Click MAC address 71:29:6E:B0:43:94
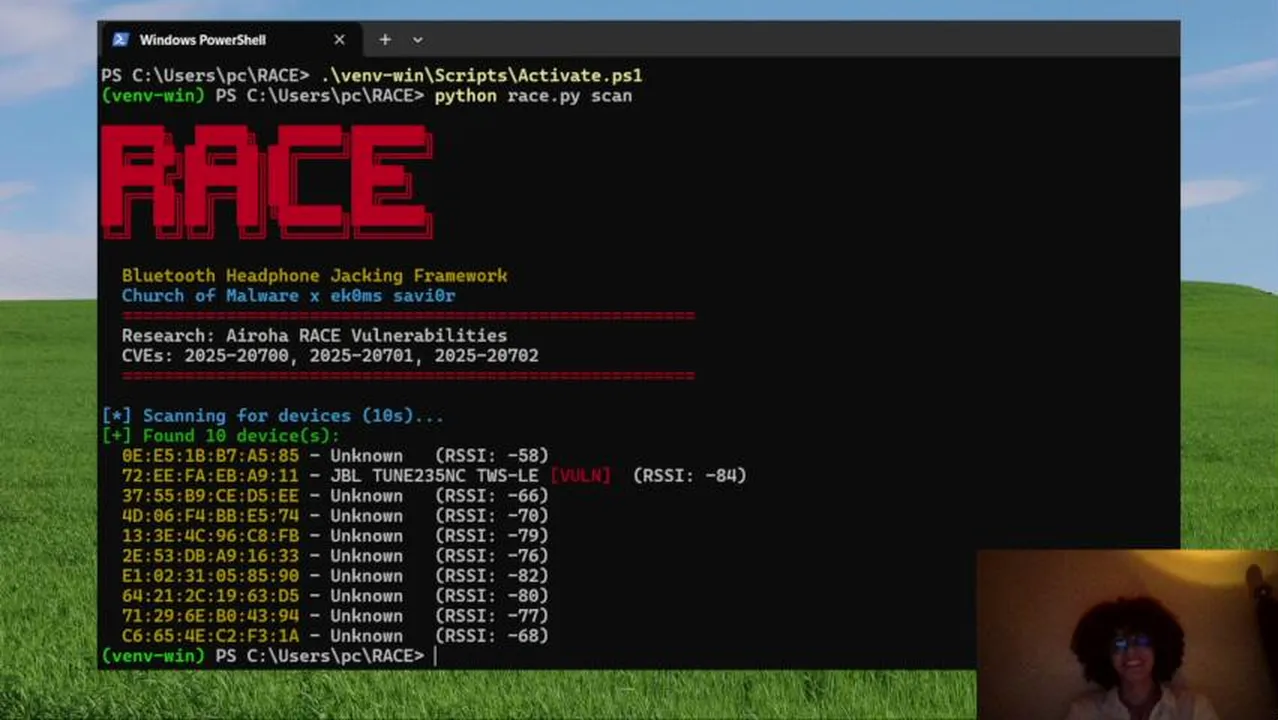This screenshot has width=1278, height=720. pos(210,615)
